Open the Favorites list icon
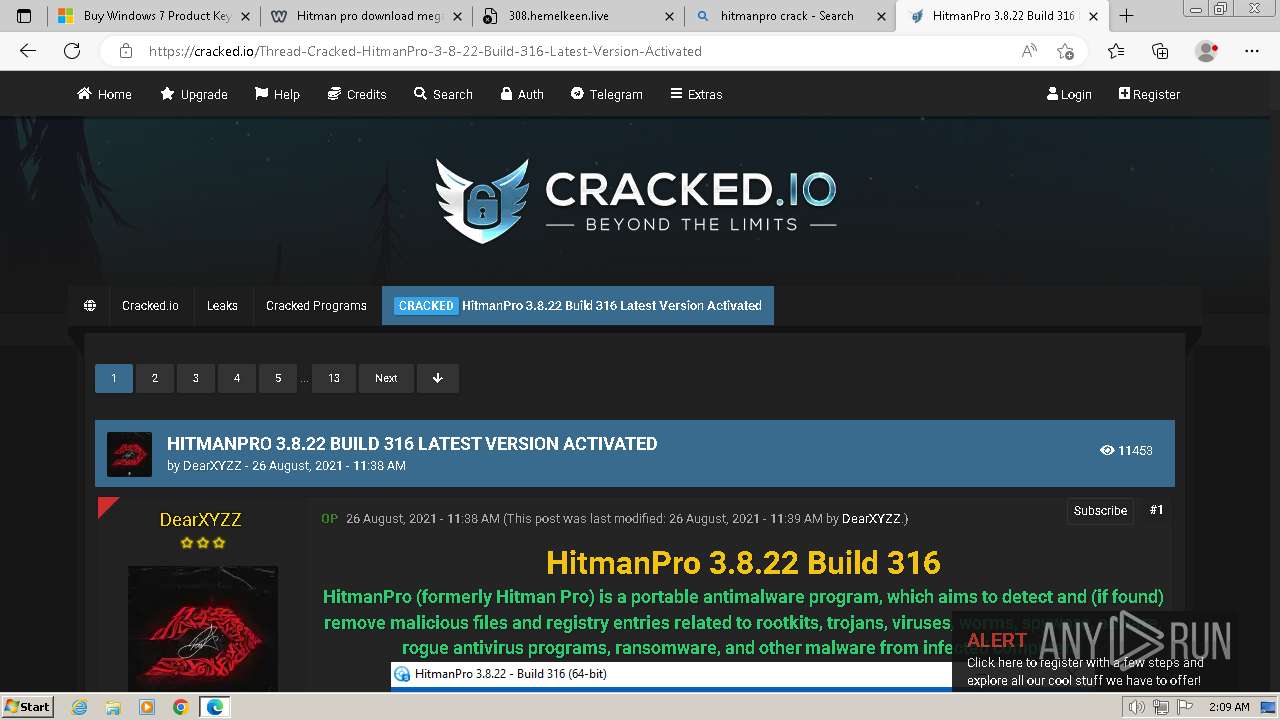Screen dimensions: 1280x720 [x=1116, y=51]
